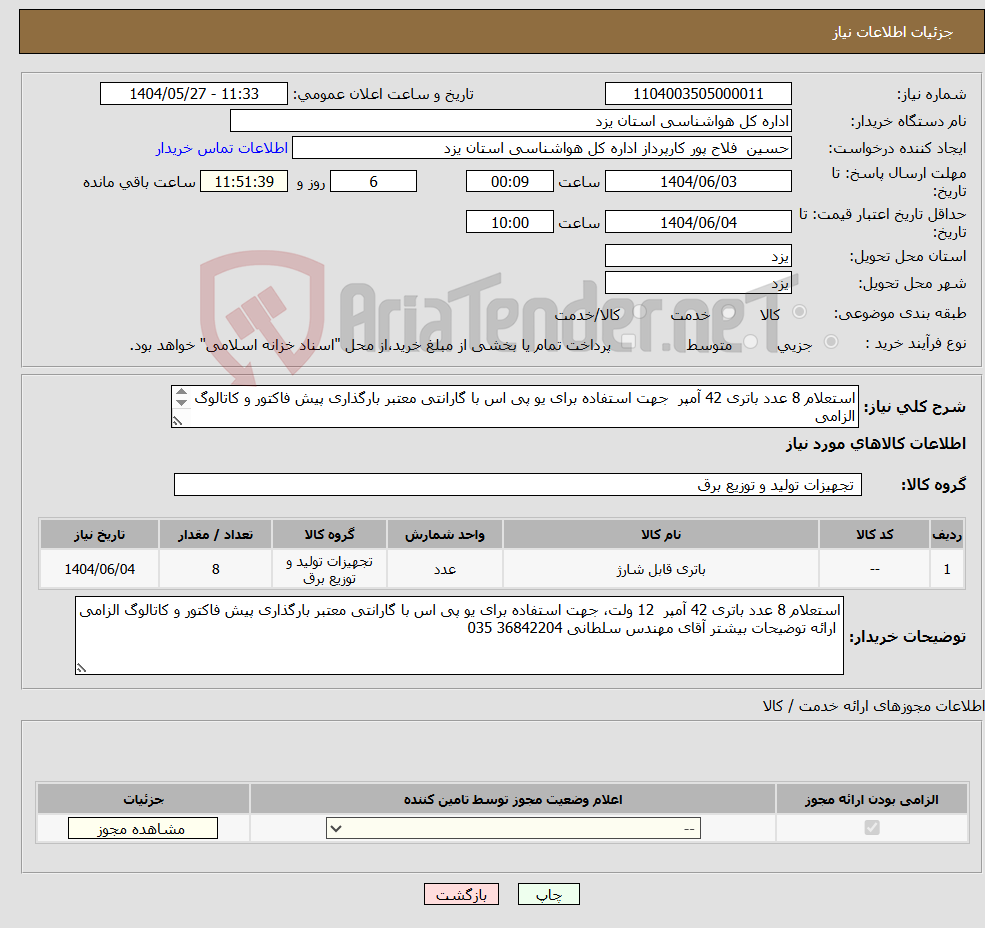985x928 pixels.
Task: Click the گروه کالا field
Action: click(518, 484)
